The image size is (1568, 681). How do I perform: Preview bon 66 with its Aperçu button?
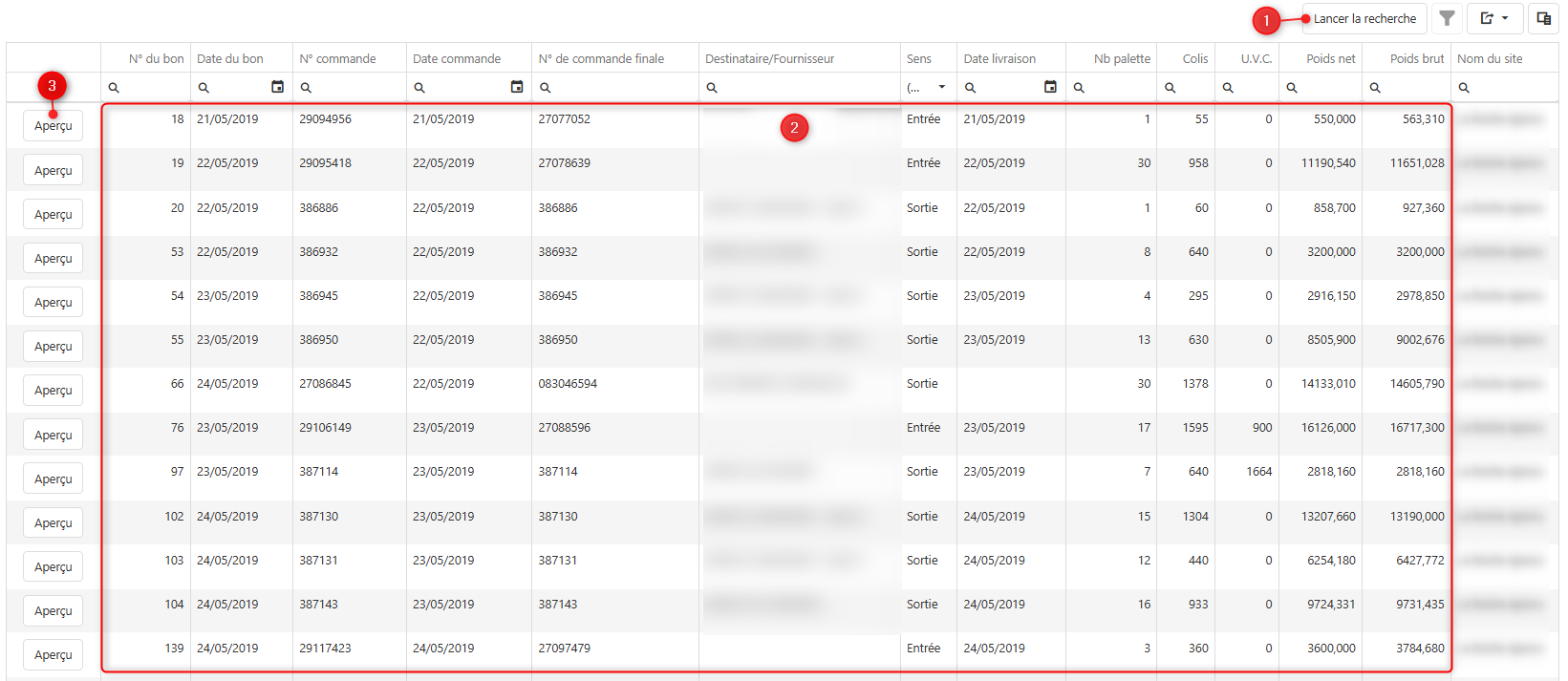[54, 391]
